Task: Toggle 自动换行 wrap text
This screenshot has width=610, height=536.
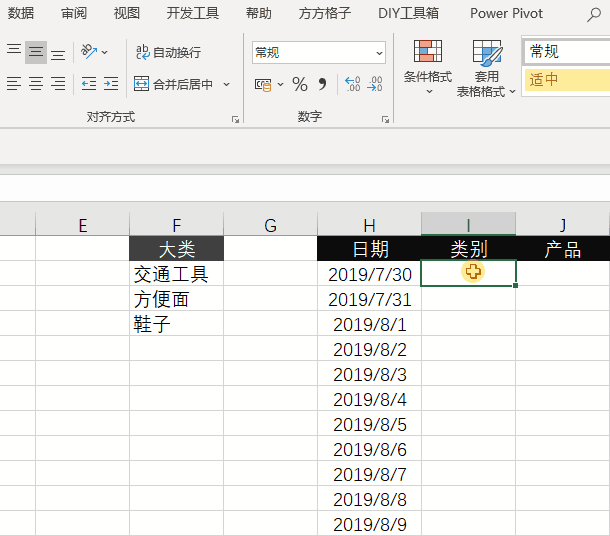Action: coord(168,52)
